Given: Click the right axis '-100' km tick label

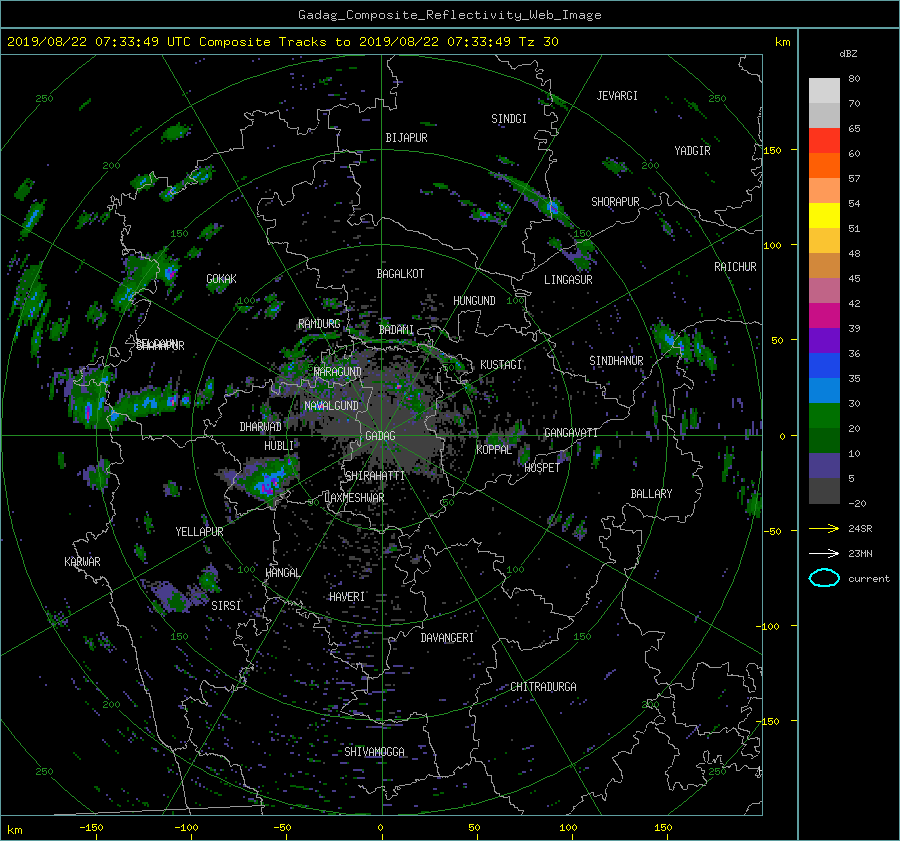Looking at the screenshot, I should 770,626.
